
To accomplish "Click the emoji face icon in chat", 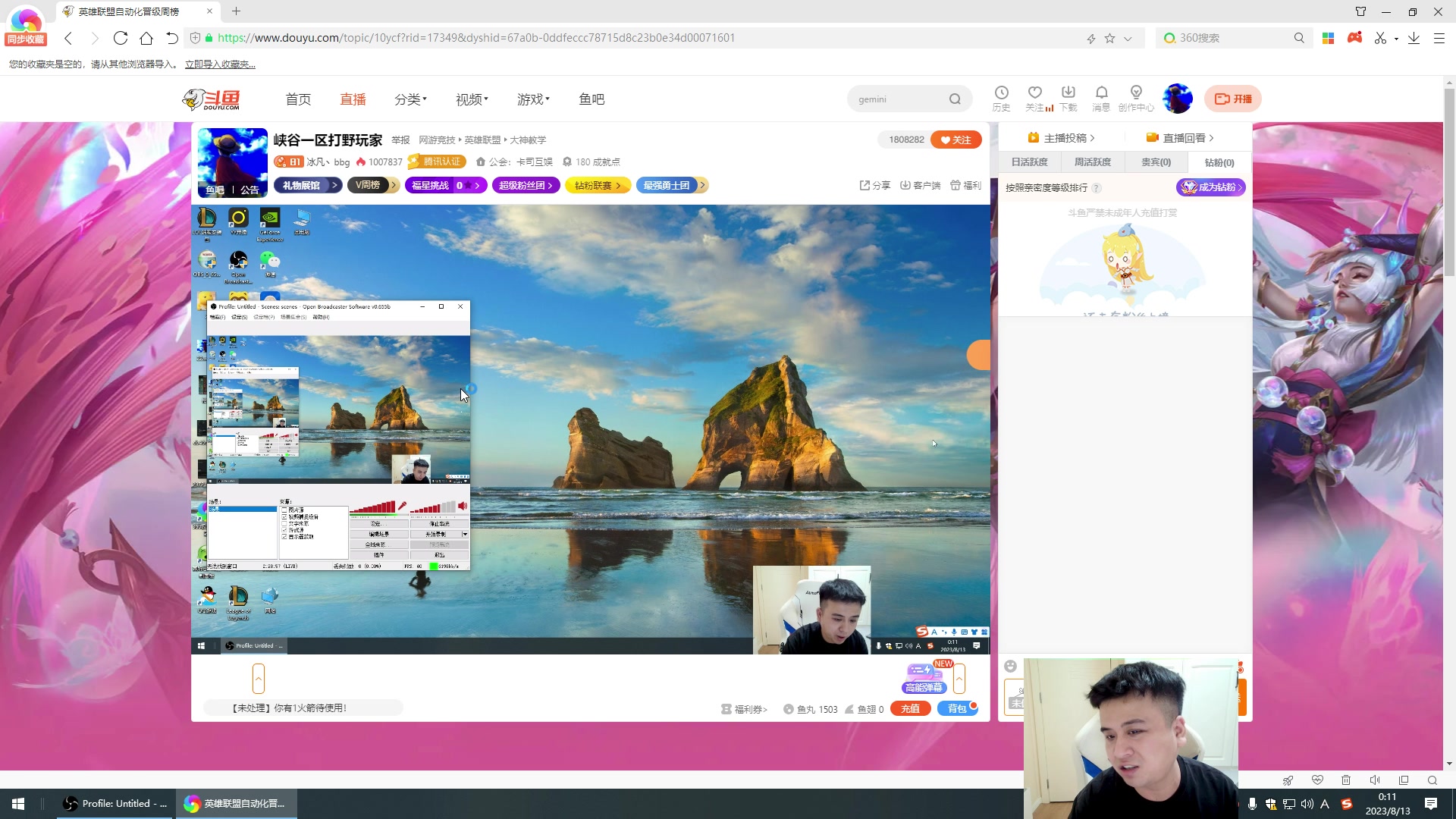I will 1010,666.
